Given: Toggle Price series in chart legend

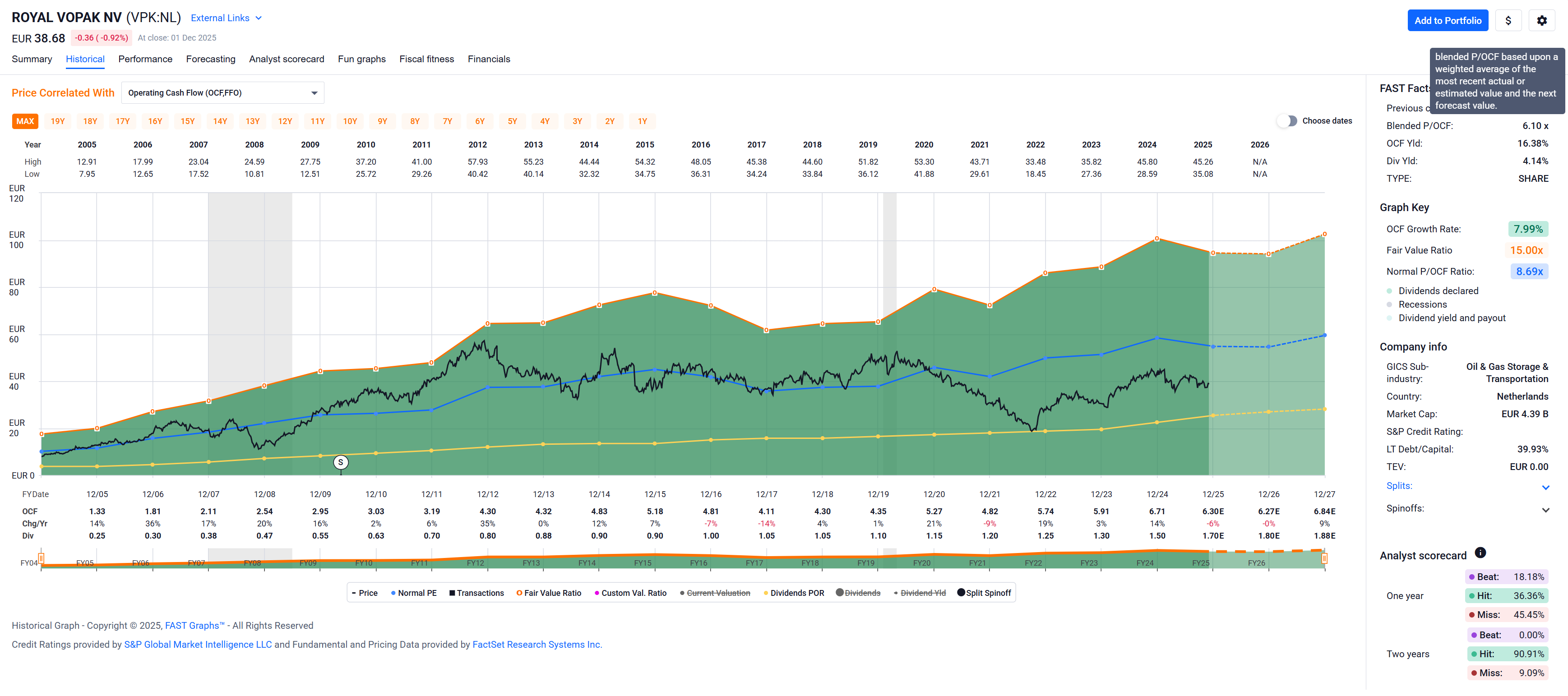Looking at the screenshot, I should [365, 593].
